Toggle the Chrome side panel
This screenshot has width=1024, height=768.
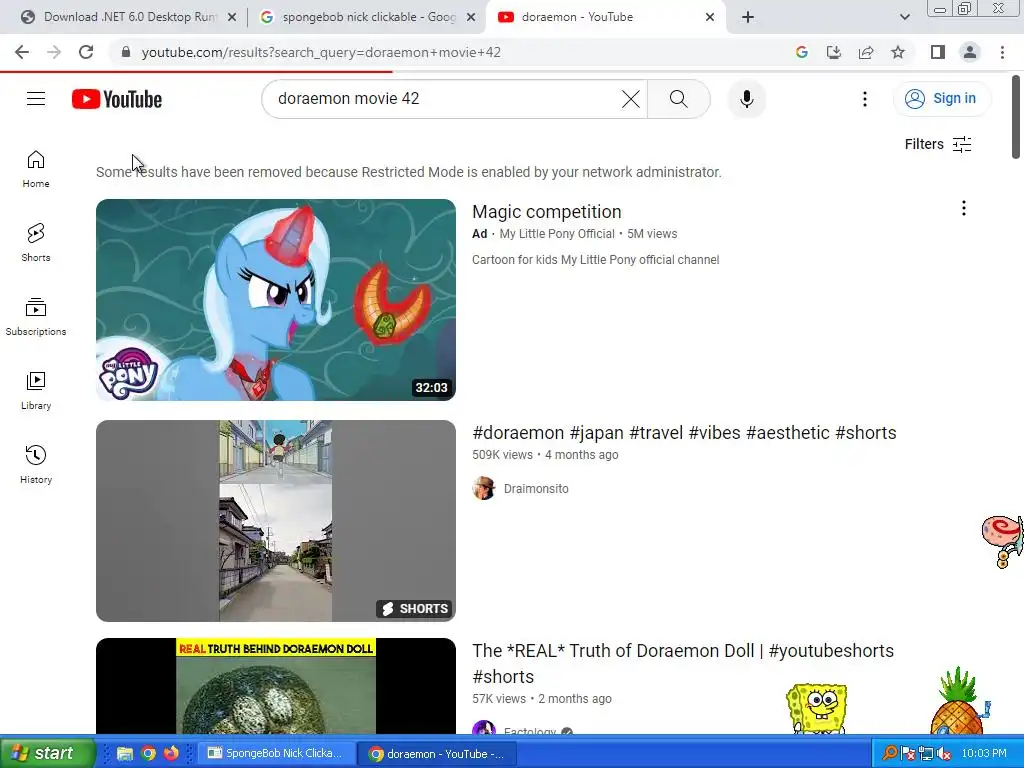[938, 52]
